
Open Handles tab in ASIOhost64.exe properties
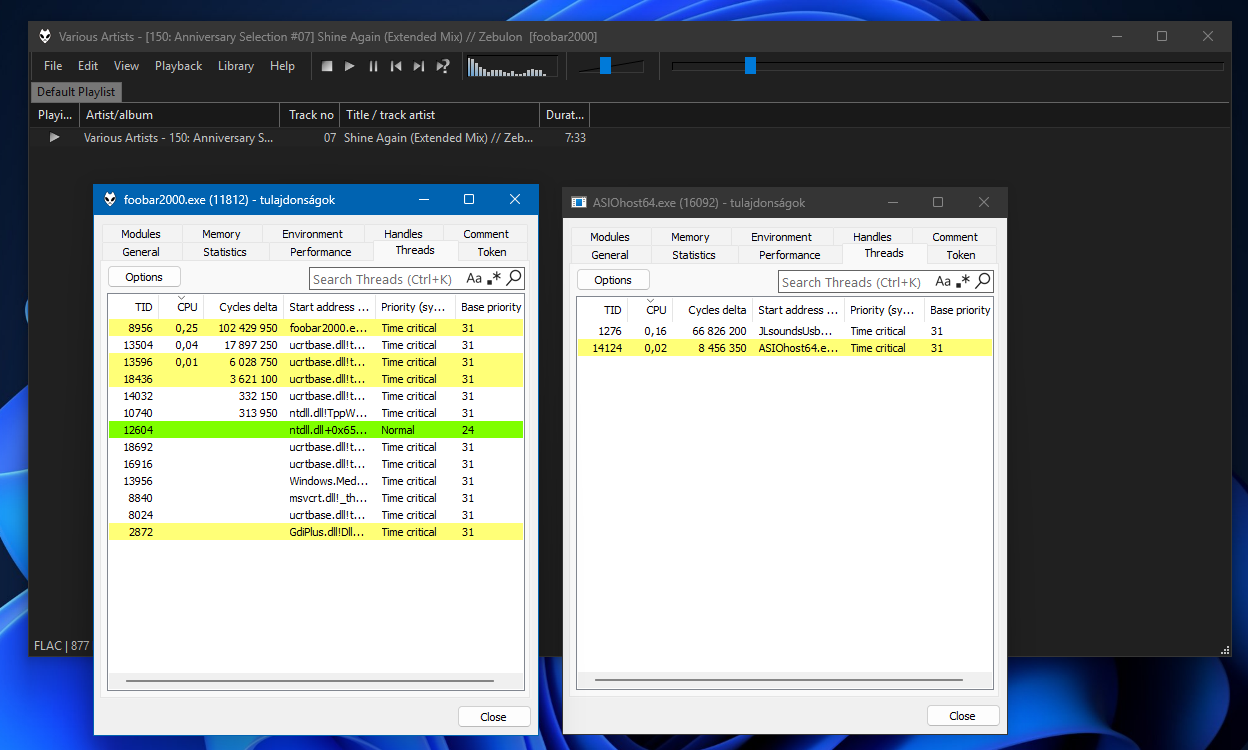(x=872, y=237)
